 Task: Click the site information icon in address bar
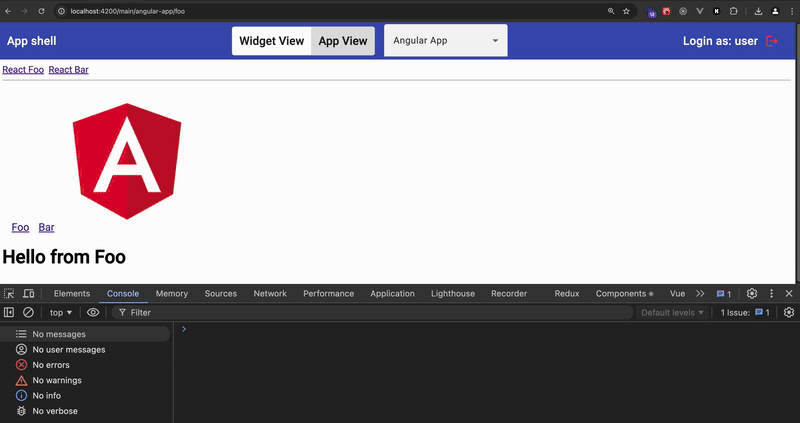62,11
